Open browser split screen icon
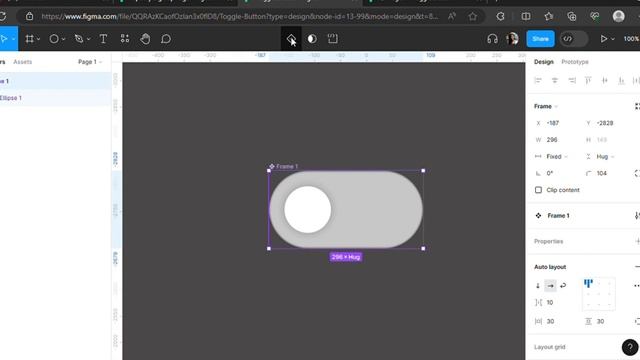Viewport: 640px width, 360px height. [526, 16]
